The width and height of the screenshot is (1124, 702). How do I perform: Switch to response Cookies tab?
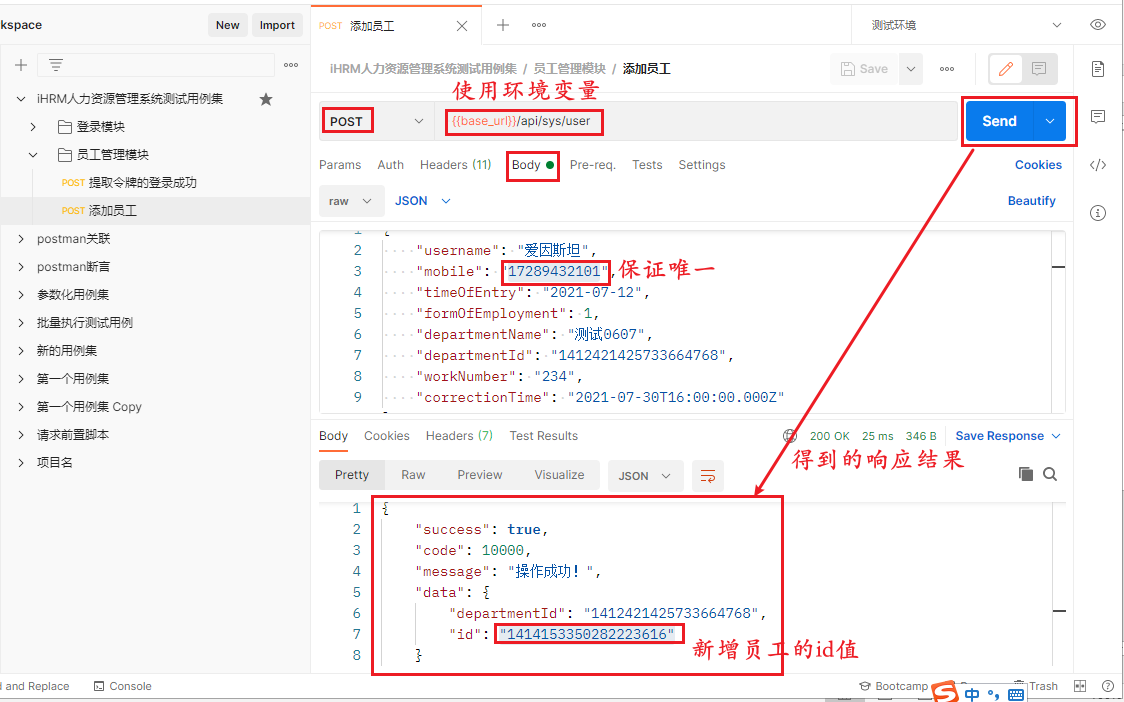[x=386, y=436]
